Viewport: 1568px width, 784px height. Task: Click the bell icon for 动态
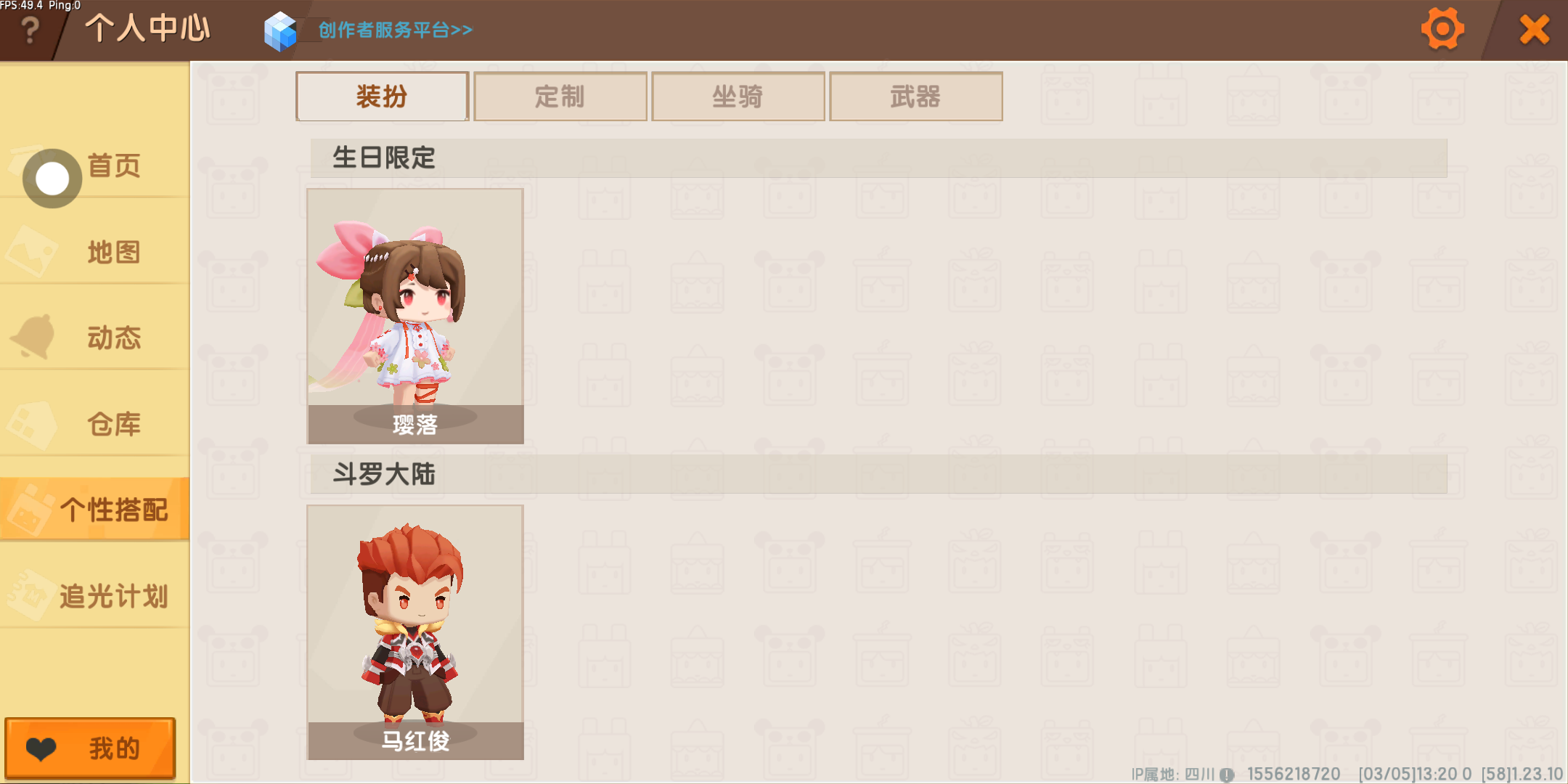(33, 337)
